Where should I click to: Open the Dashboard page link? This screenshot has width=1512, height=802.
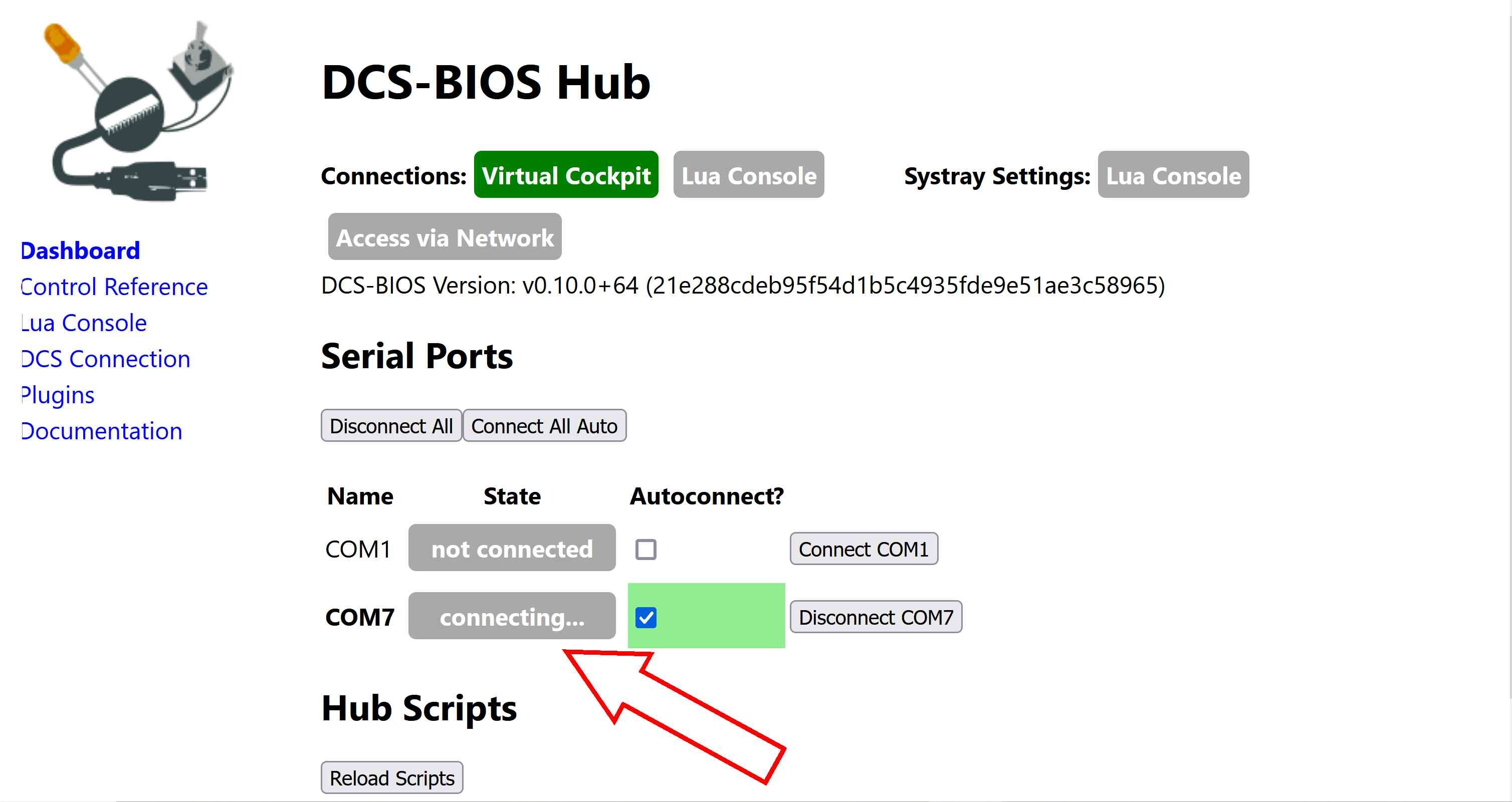pyautogui.click(x=80, y=250)
